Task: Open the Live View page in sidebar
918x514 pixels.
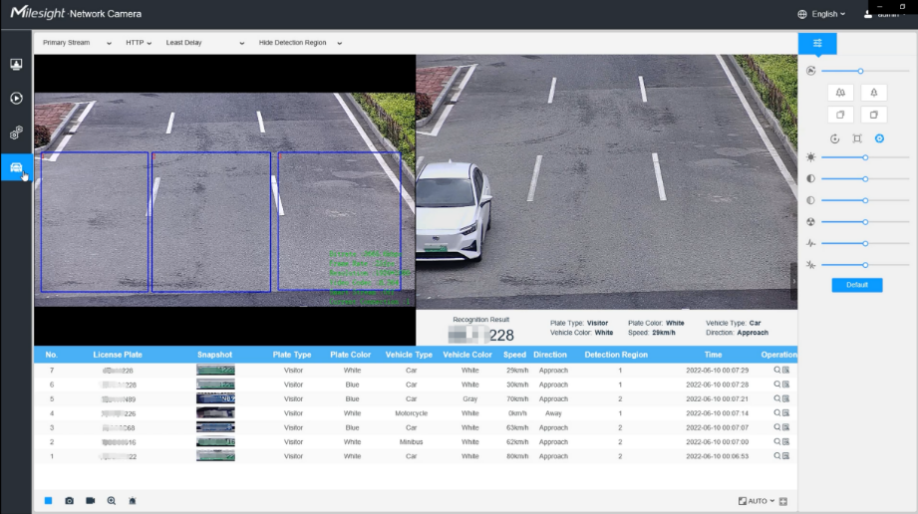Action: 16,64
